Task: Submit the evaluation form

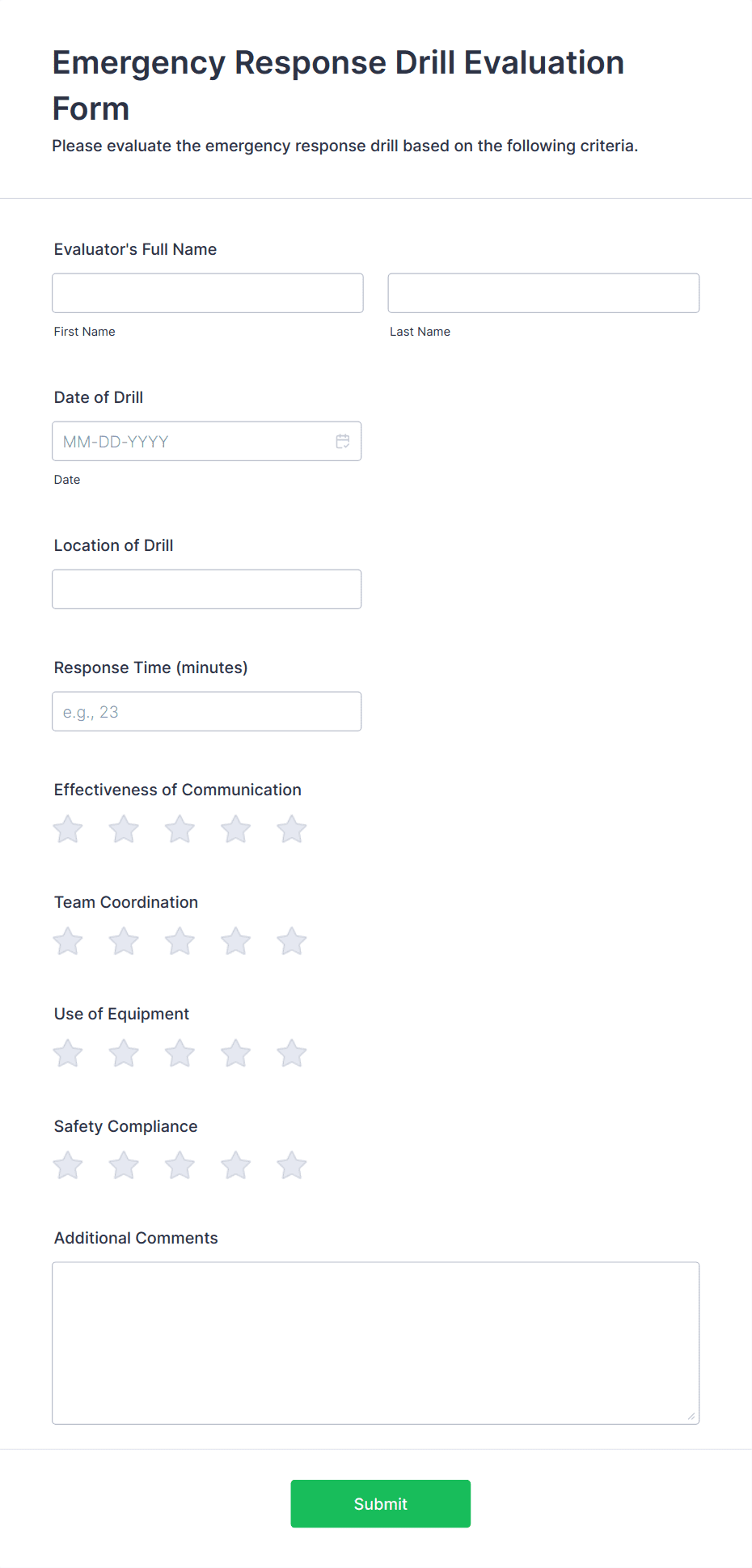Action: pos(381,1503)
